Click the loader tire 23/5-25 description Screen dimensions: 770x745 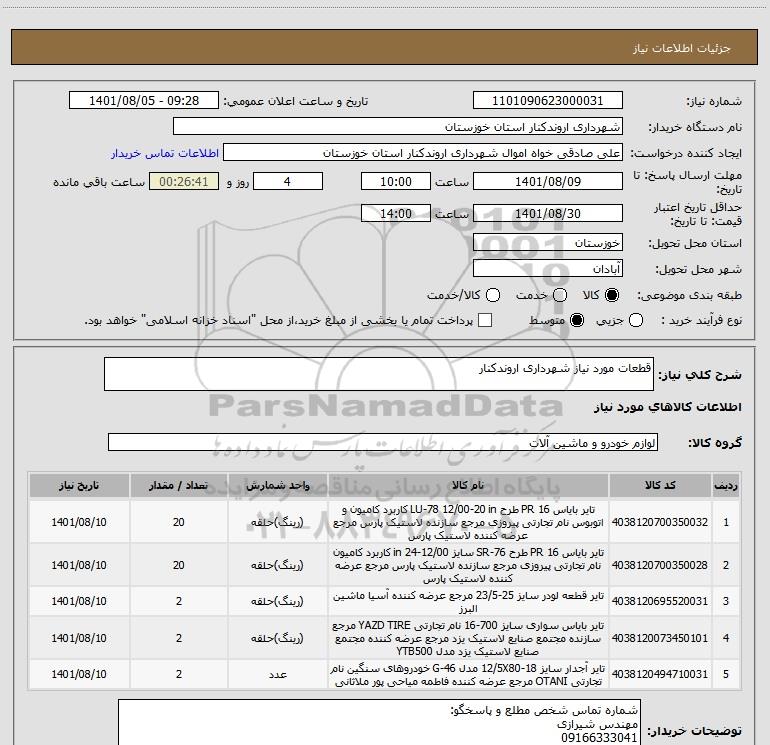point(468,602)
